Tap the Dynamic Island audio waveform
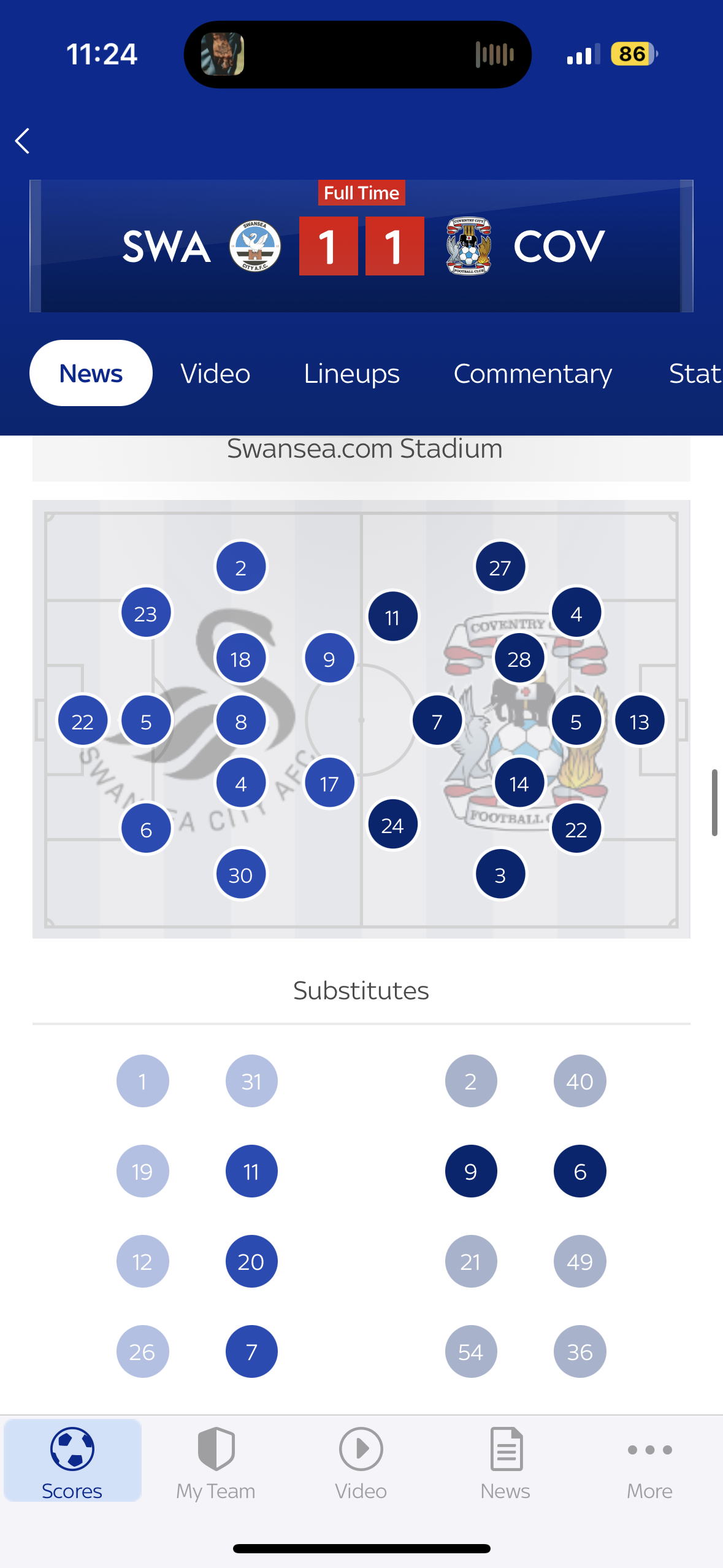723x1568 pixels. click(494, 55)
